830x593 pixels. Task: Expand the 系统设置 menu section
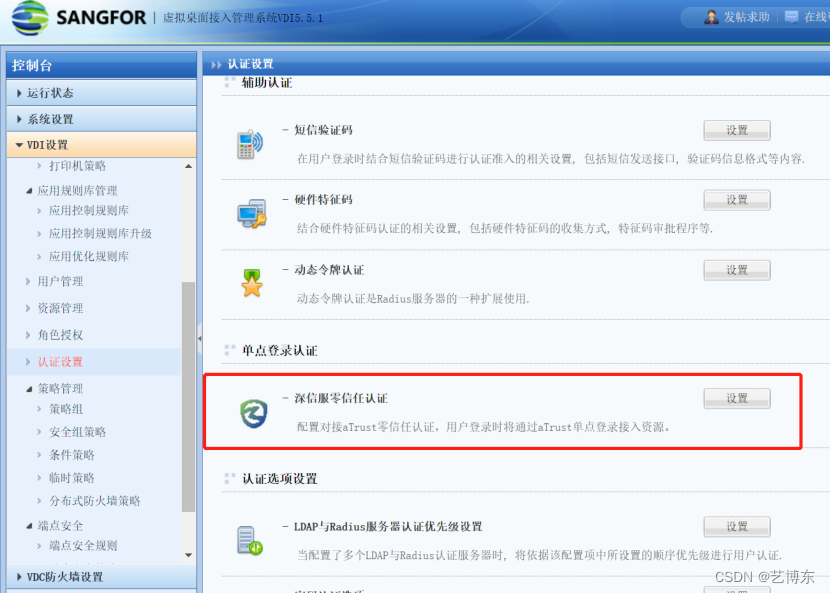[x=102, y=119]
